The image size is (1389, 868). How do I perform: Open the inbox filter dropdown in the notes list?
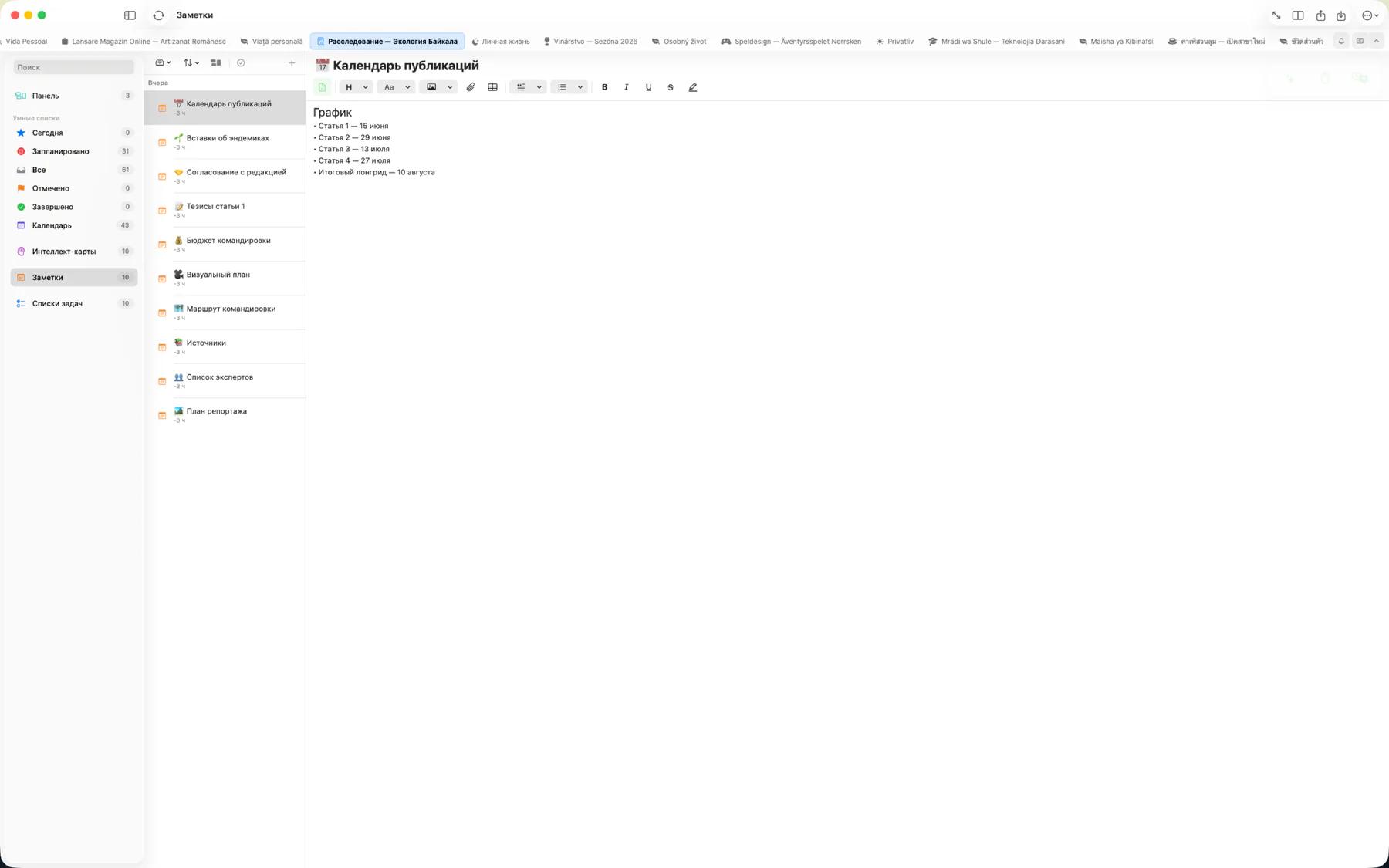point(163,63)
